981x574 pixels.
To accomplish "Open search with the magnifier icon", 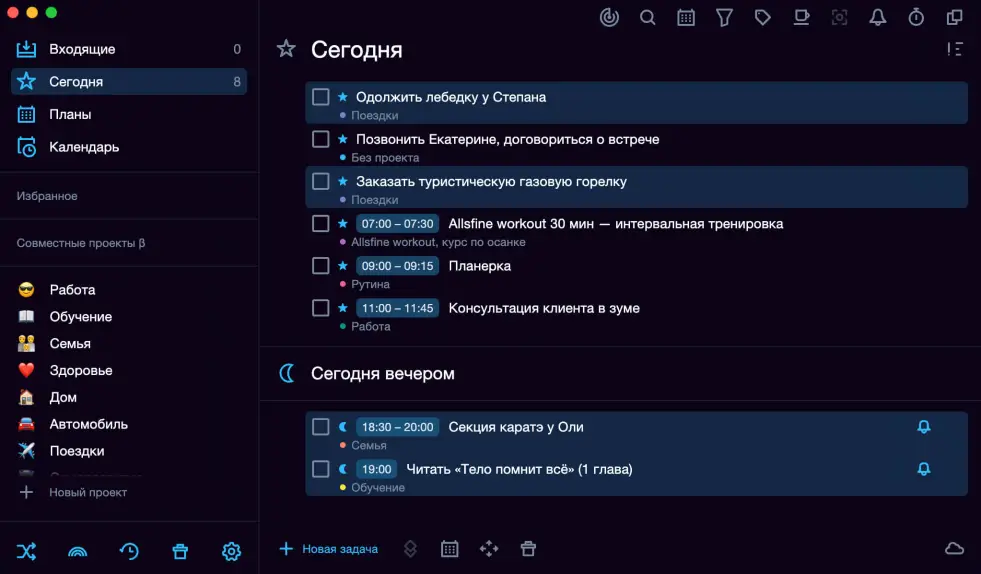I will 648,17.
